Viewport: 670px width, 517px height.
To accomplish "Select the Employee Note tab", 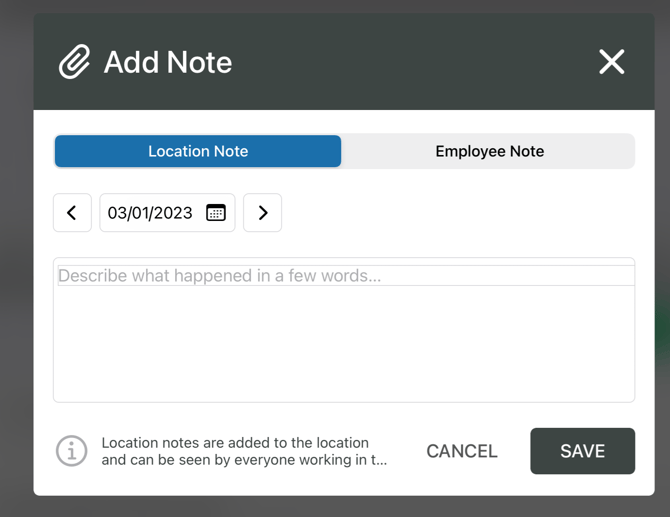I will [x=489, y=151].
